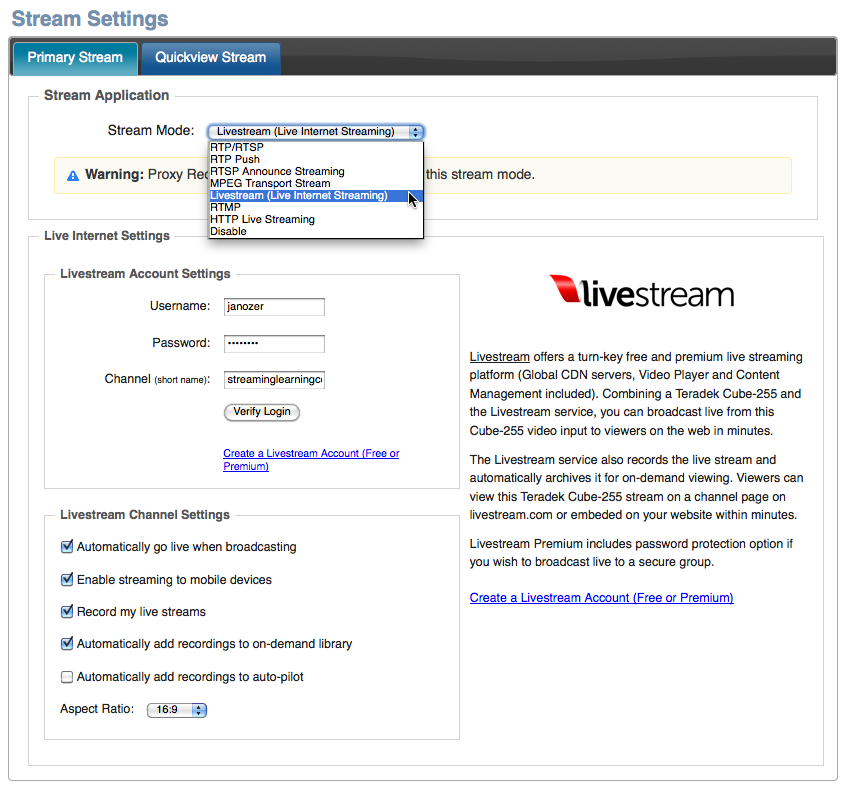Uncheck add recordings to on-demand library

pos(67,644)
